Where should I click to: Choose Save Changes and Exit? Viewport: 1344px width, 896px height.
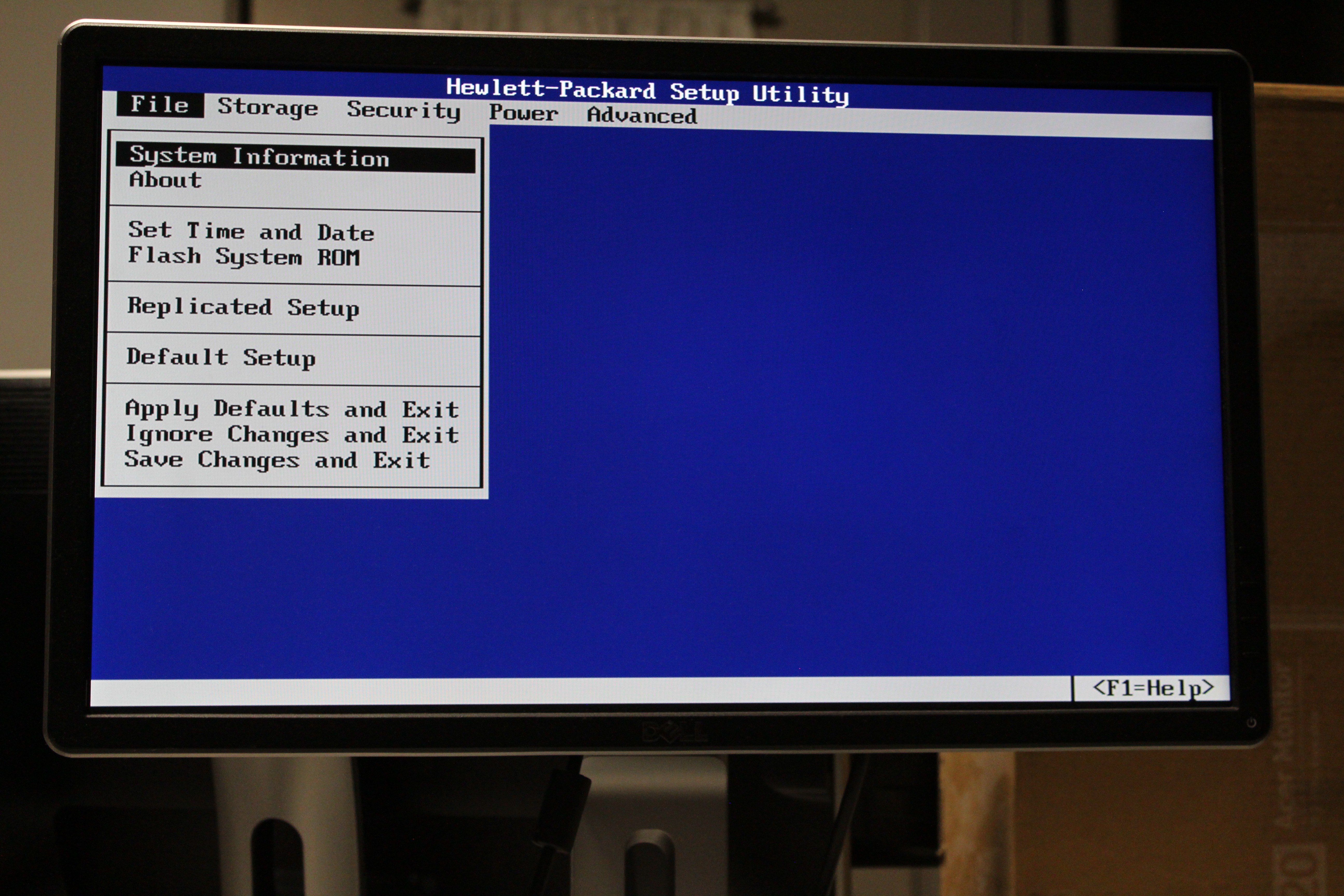point(277,460)
